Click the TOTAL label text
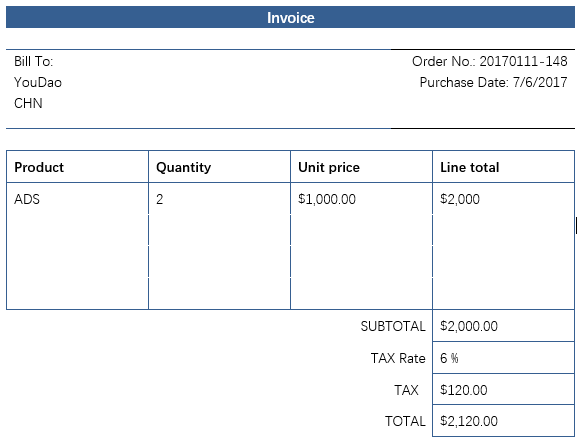Viewport: 583px width, 446px height. (x=405, y=421)
